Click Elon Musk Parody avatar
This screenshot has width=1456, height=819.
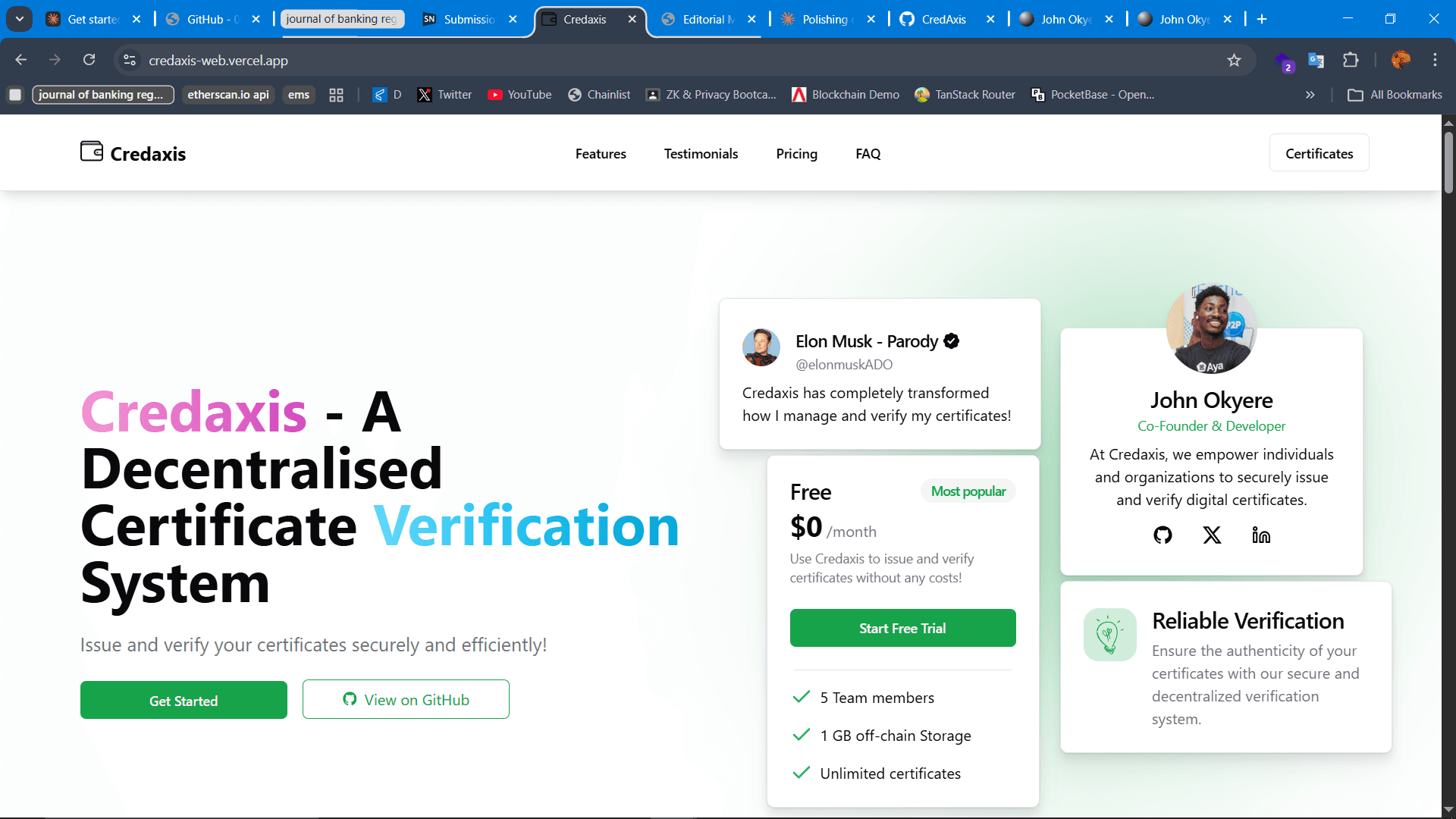761,348
